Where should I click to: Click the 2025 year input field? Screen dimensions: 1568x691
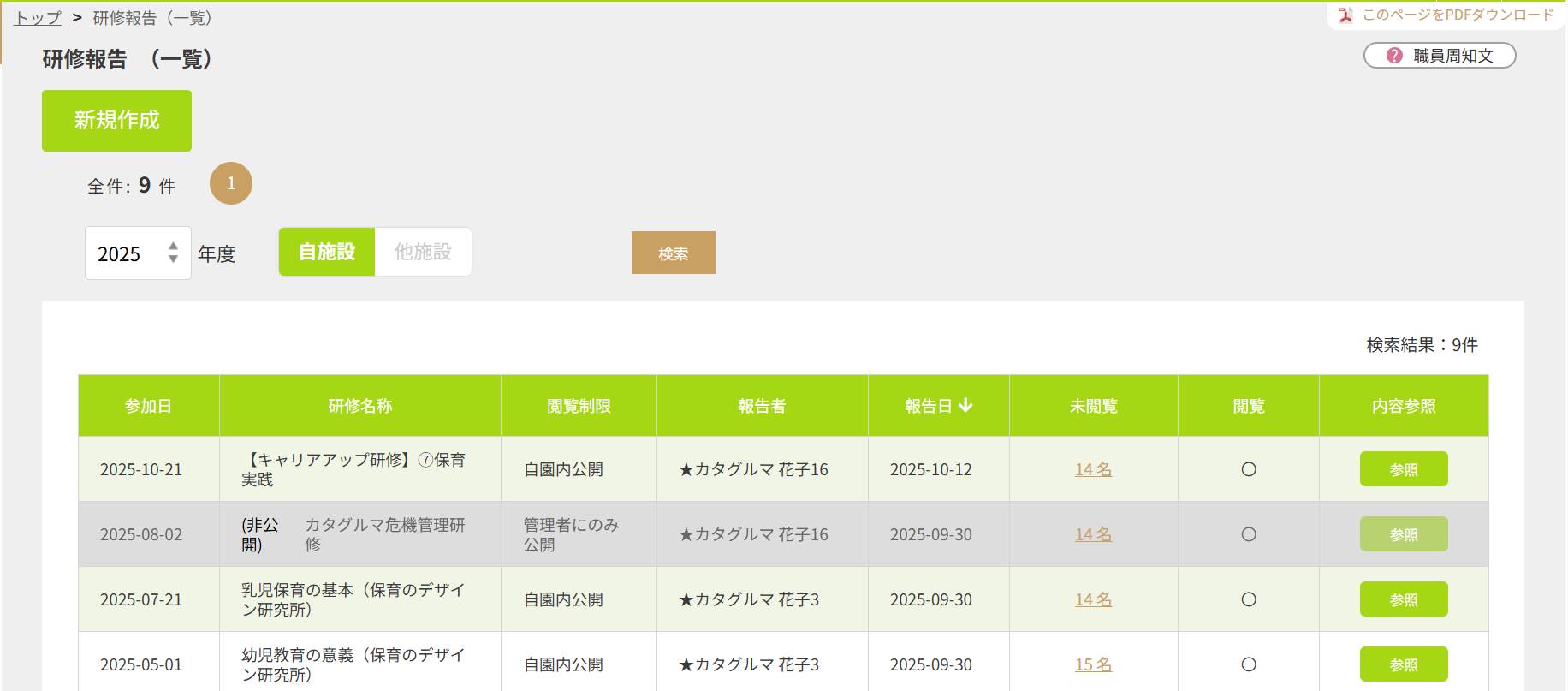[124, 253]
